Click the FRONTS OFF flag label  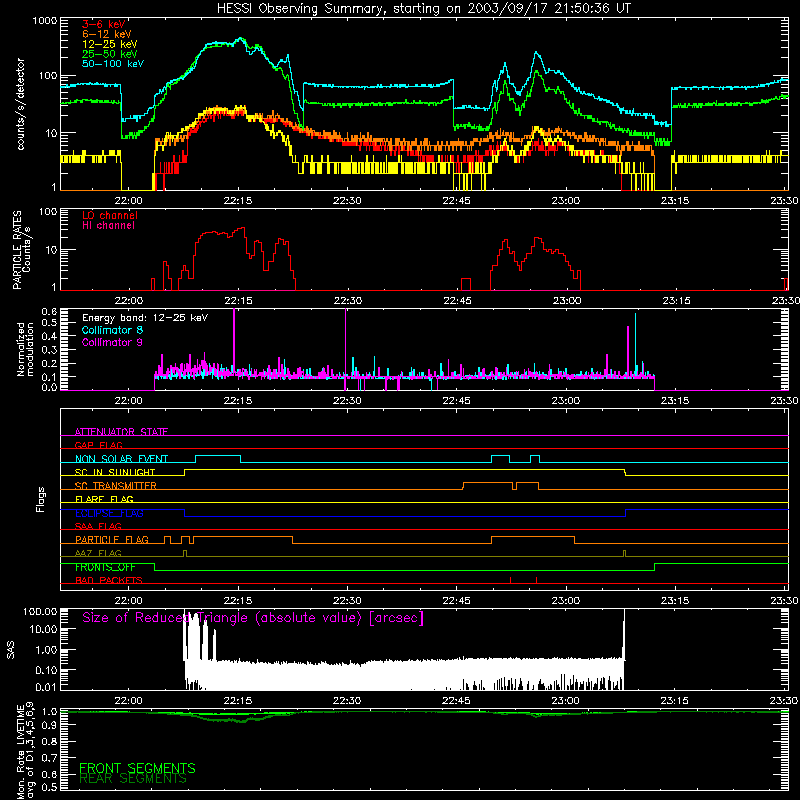[x=105, y=567]
